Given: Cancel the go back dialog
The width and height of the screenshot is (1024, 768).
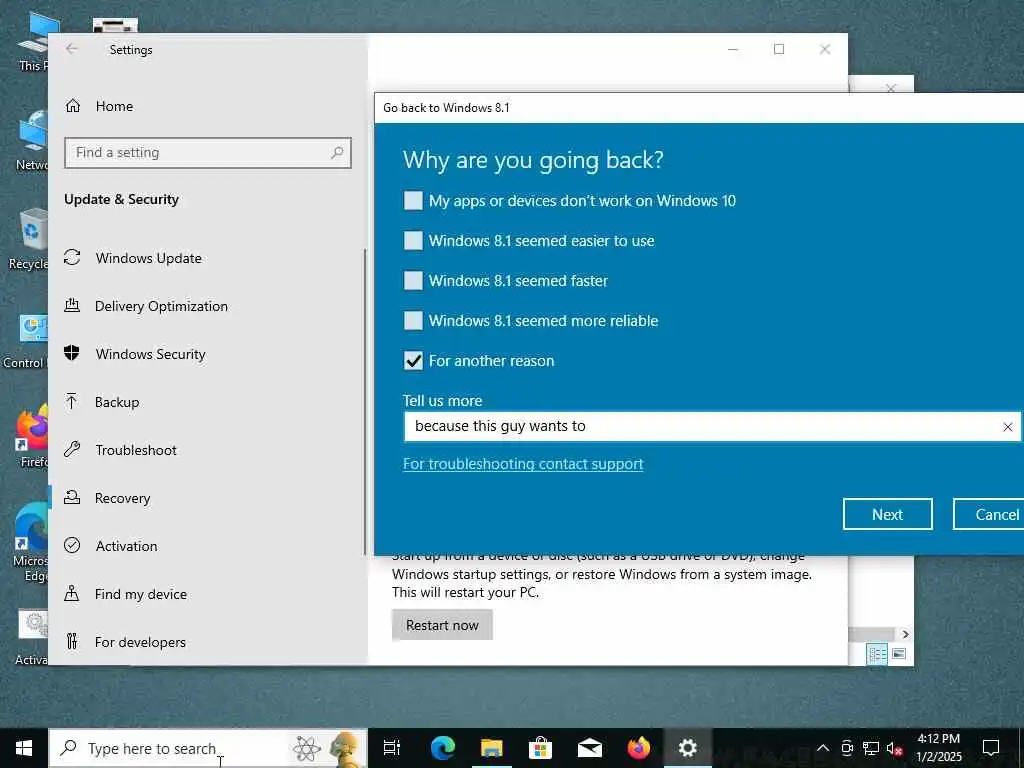Looking at the screenshot, I should pos(989,515).
